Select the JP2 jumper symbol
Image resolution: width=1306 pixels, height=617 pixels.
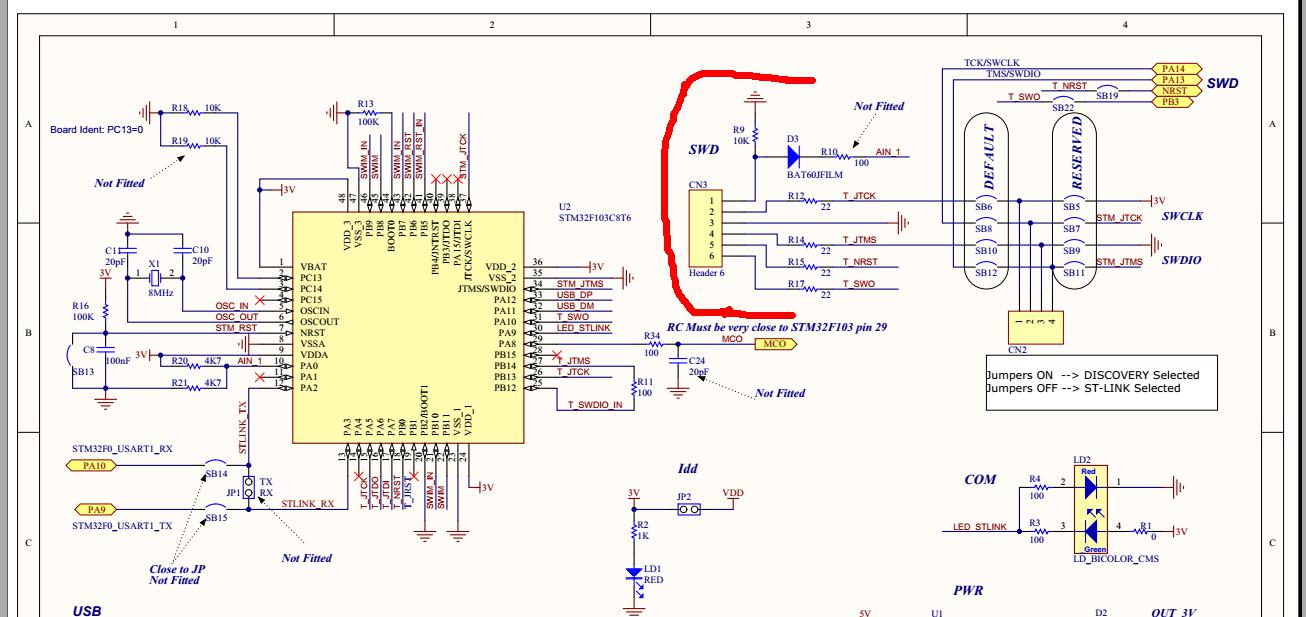point(687,509)
